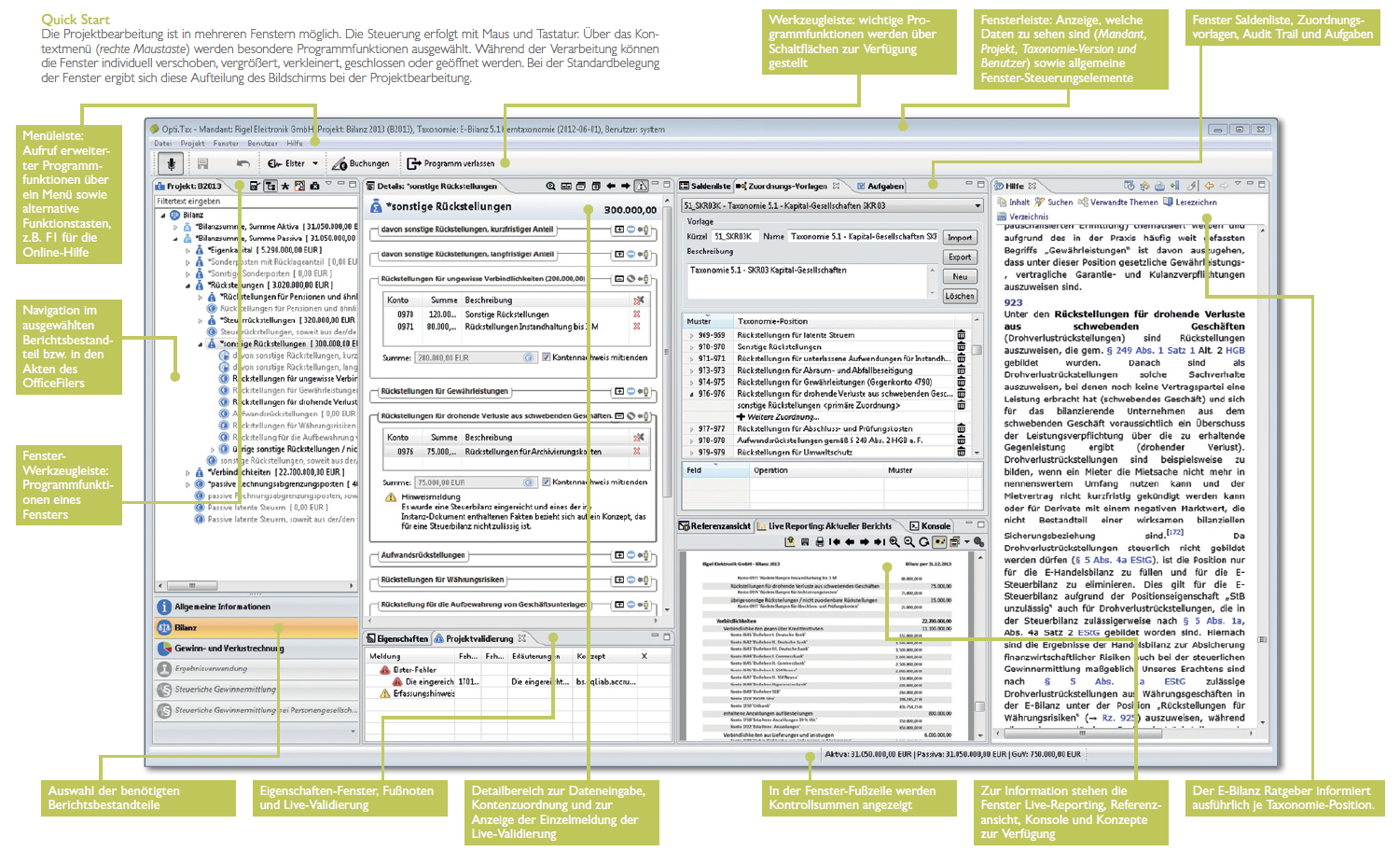Open the Datei menu

click(x=163, y=144)
